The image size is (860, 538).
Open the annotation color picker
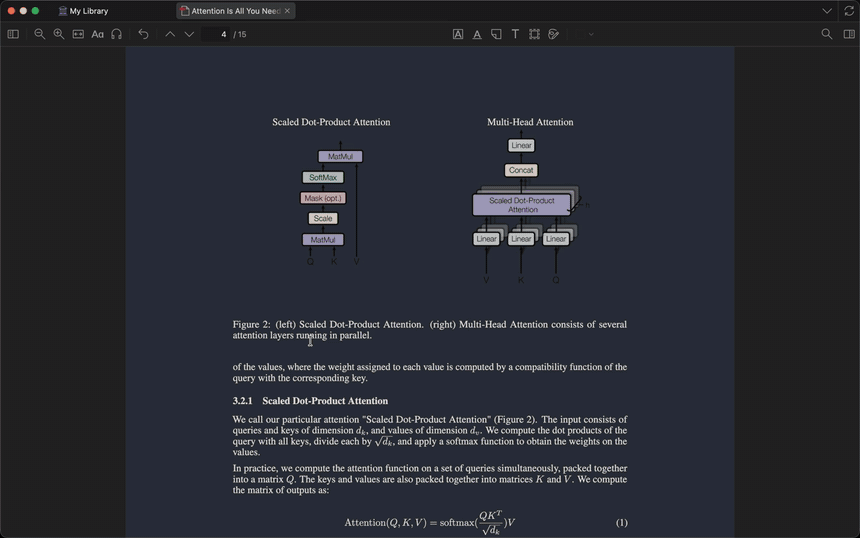point(580,34)
